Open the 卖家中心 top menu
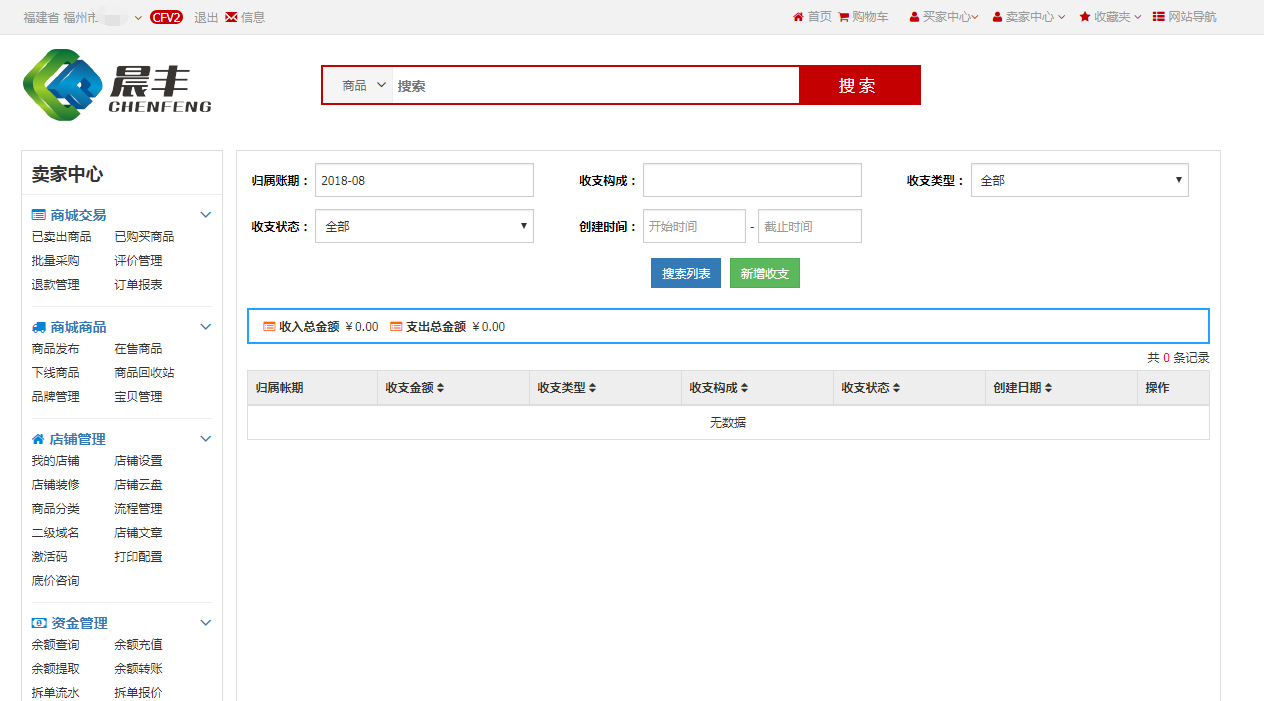The width and height of the screenshot is (1264, 701). 1029,17
